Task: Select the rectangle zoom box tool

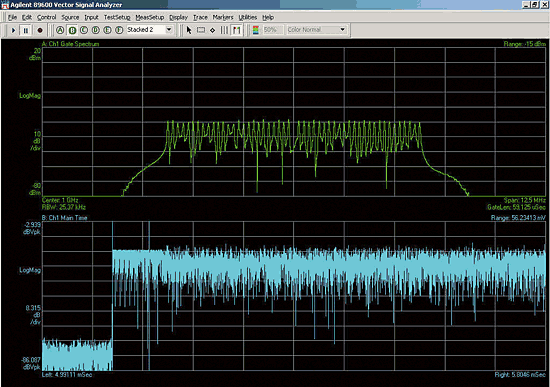Action: tap(201, 30)
